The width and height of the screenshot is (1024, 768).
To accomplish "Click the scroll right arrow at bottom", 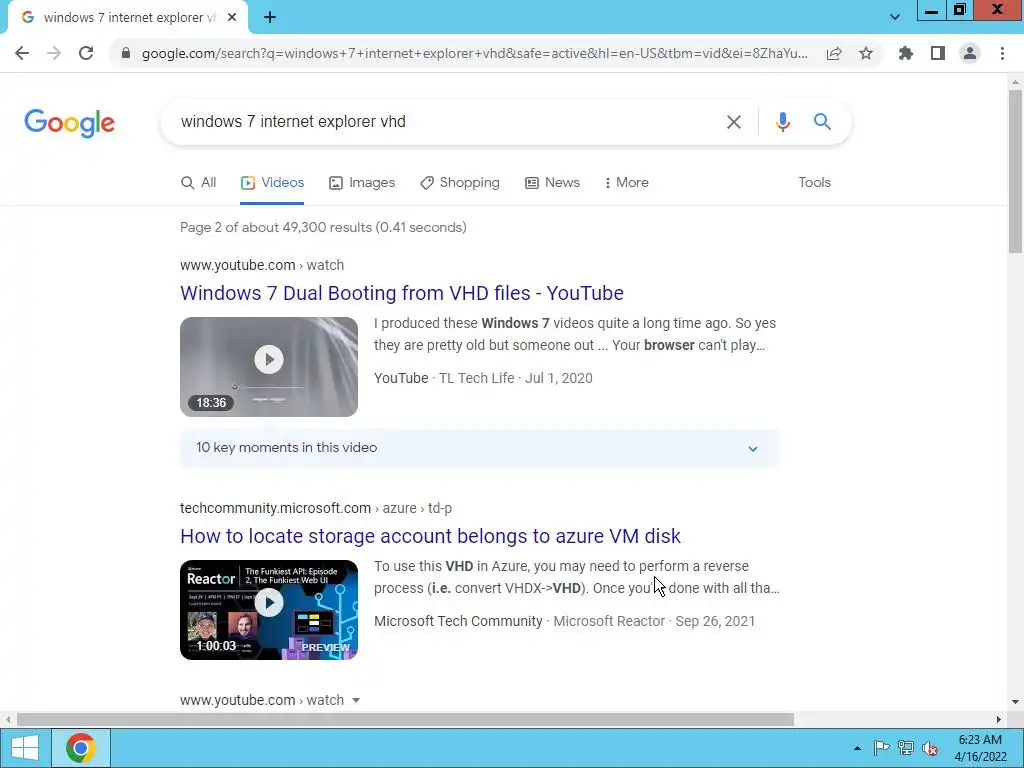I will [999, 720].
